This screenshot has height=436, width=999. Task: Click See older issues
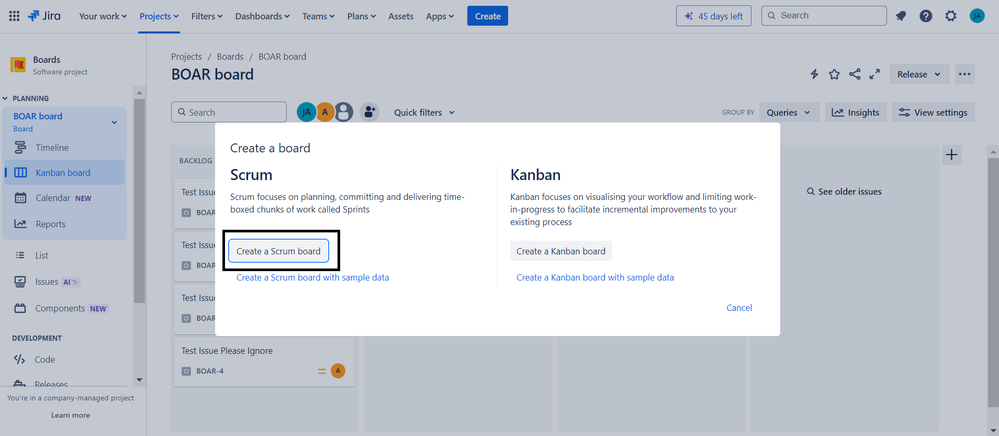pyautogui.click(x=844, y=191)
